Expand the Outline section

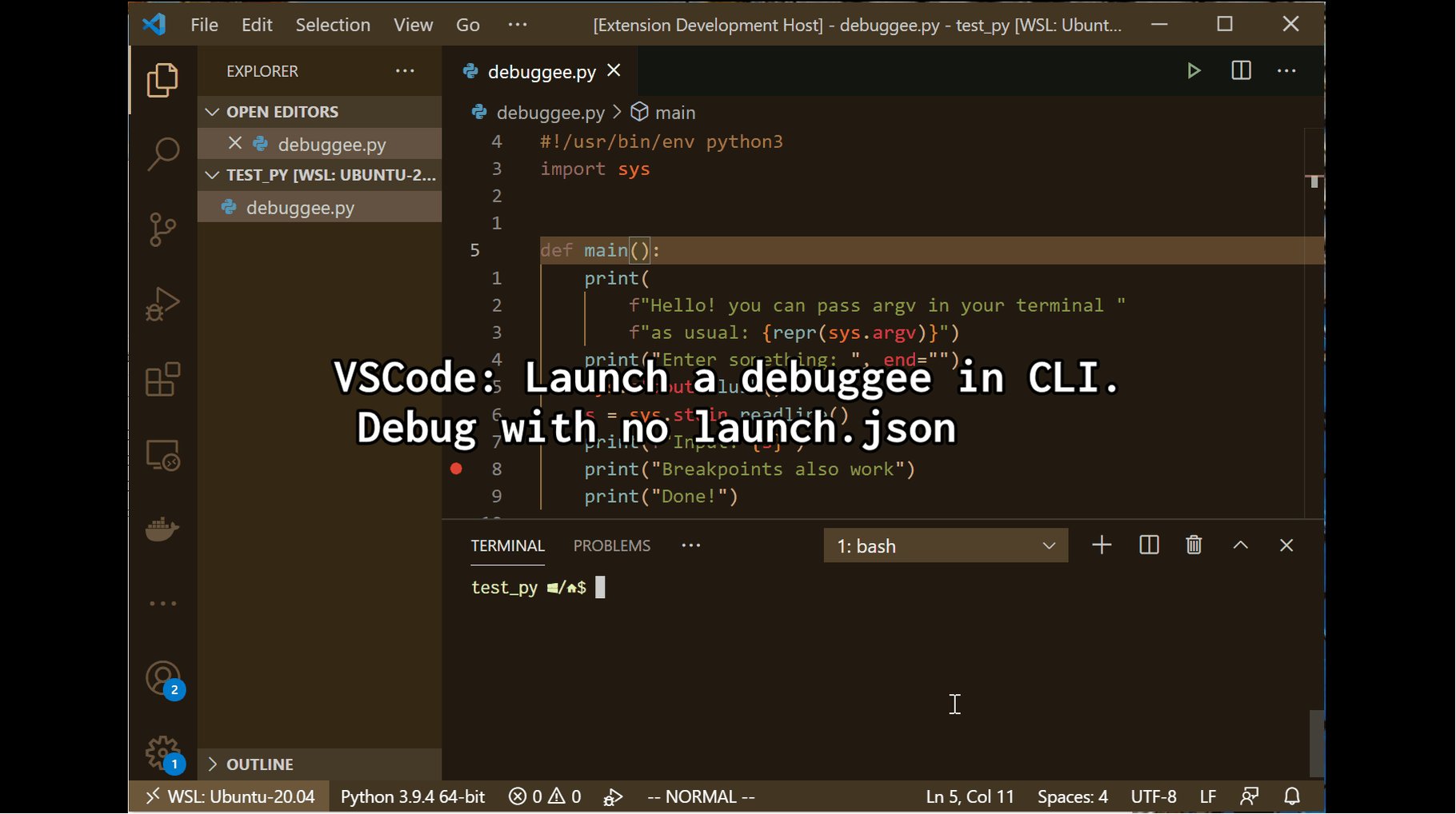tap(320, 764)
